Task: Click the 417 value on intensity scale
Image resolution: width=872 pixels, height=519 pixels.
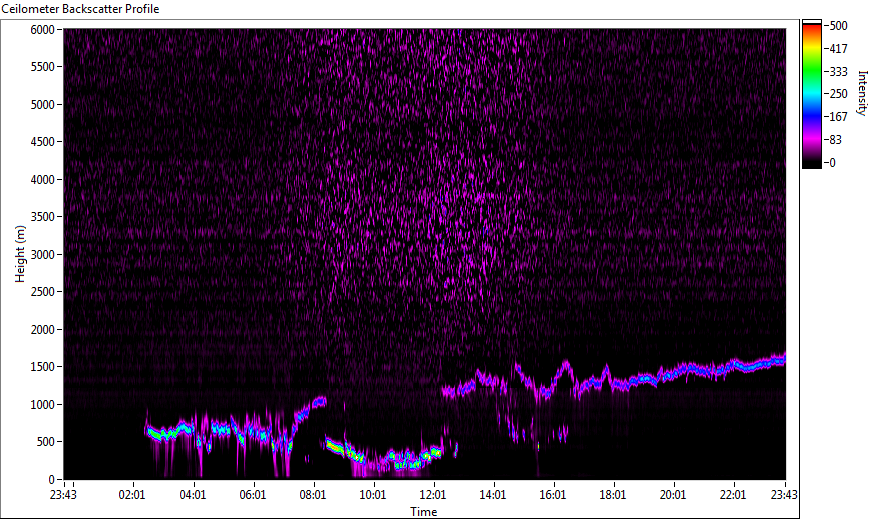Action: click(838, 48)
